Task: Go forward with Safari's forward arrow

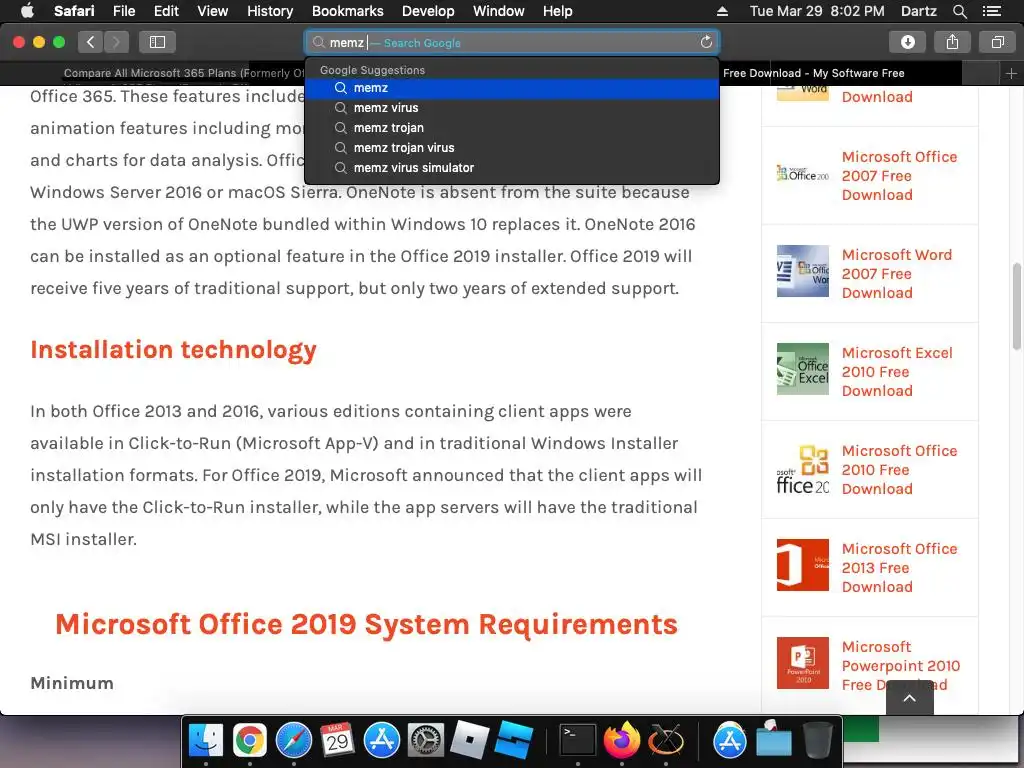Action: (x=116, y=42)
